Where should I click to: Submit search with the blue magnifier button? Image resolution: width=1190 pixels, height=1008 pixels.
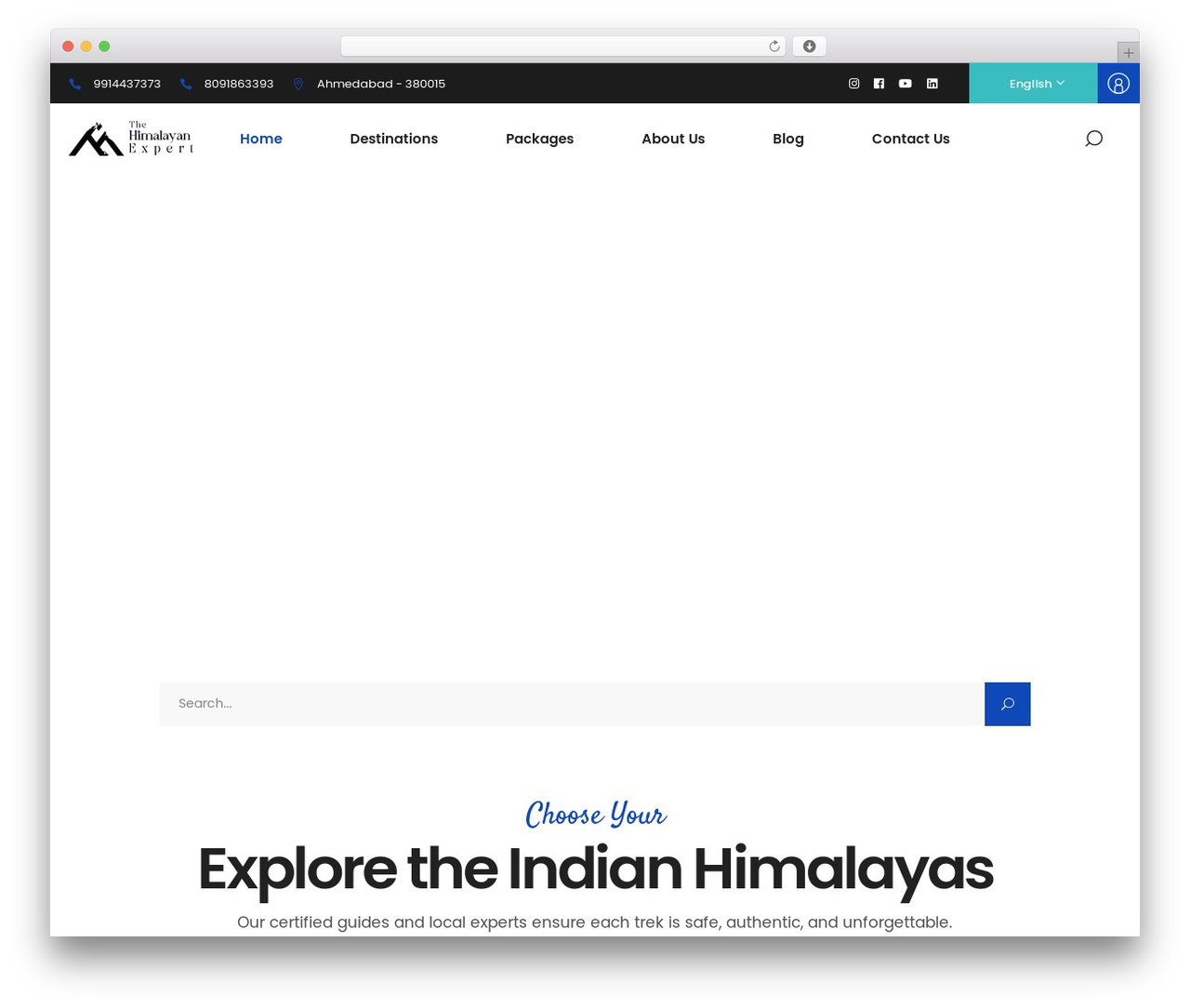(x=1008, y=704)
